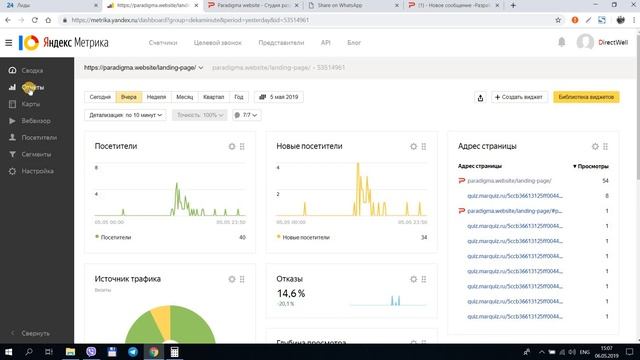Grab the drag handle of Посетители widget
This screenshot has width=640, height=360.
pos(242,147)
